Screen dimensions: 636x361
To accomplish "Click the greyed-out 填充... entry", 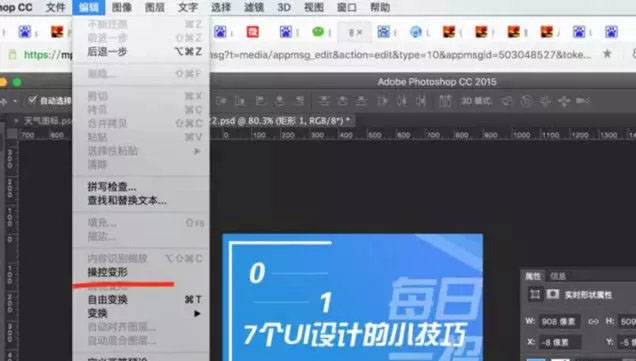I will (x=141, y=222).
